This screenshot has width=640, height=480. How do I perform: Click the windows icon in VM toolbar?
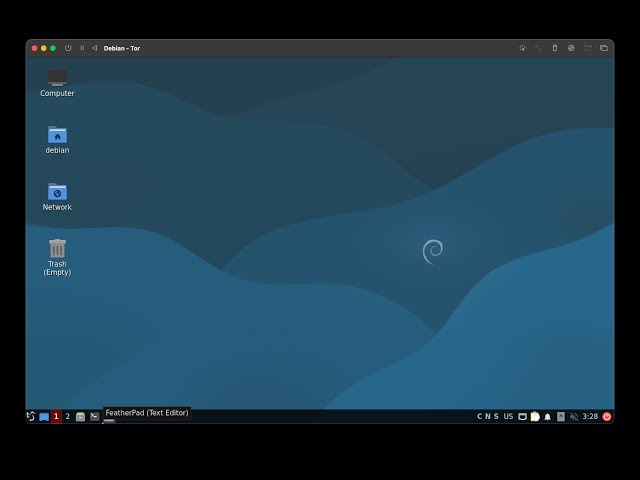point(604,48)
